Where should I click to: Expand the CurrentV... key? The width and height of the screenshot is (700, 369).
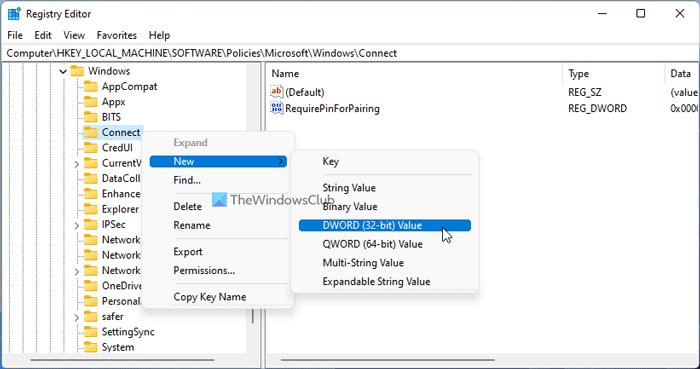click(x=77, y=164)
